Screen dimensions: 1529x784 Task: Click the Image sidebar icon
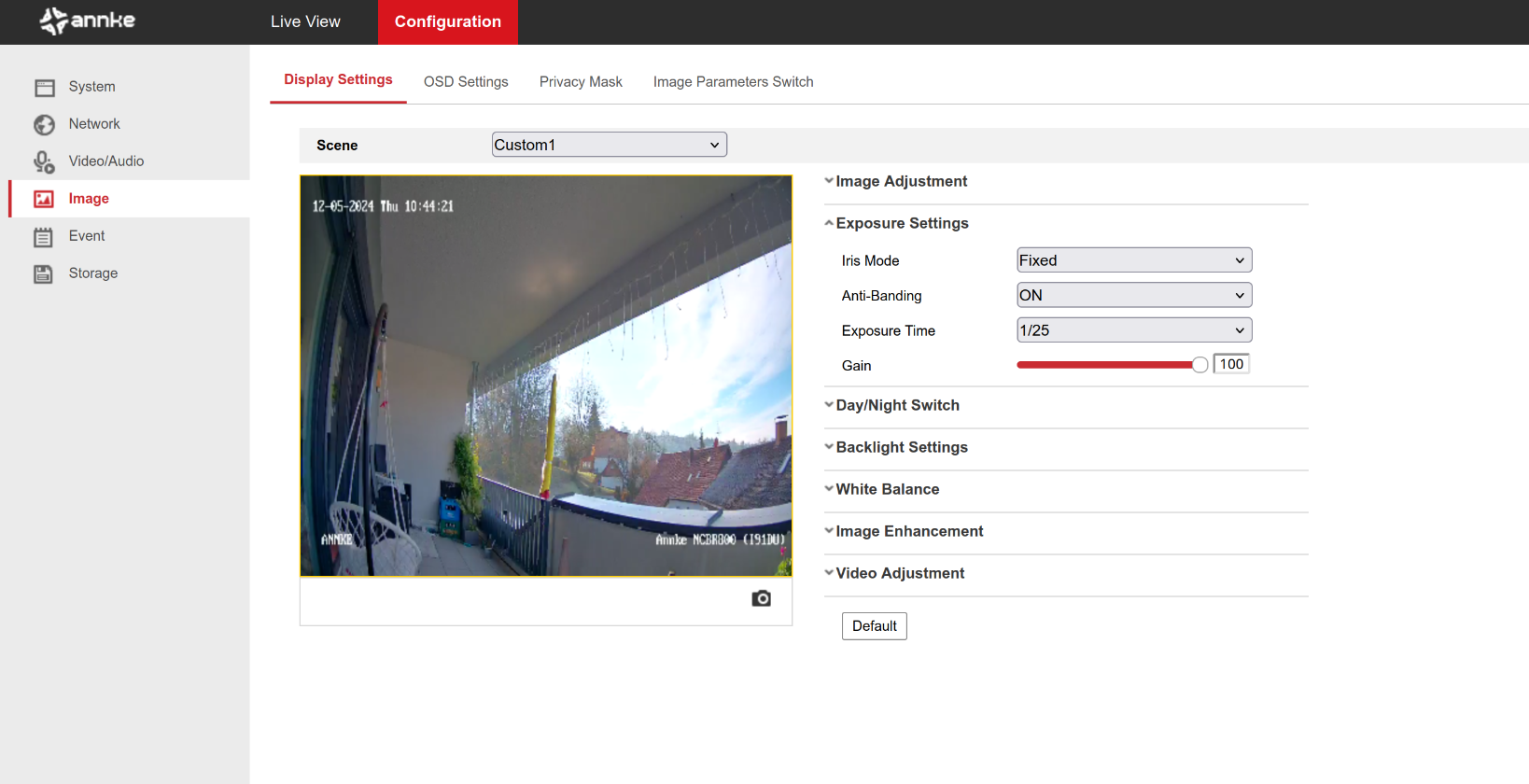coord(44,199)
